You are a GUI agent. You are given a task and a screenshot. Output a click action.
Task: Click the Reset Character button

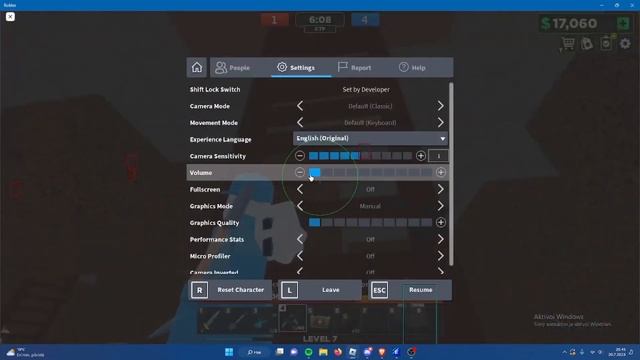tap(230, 290)
